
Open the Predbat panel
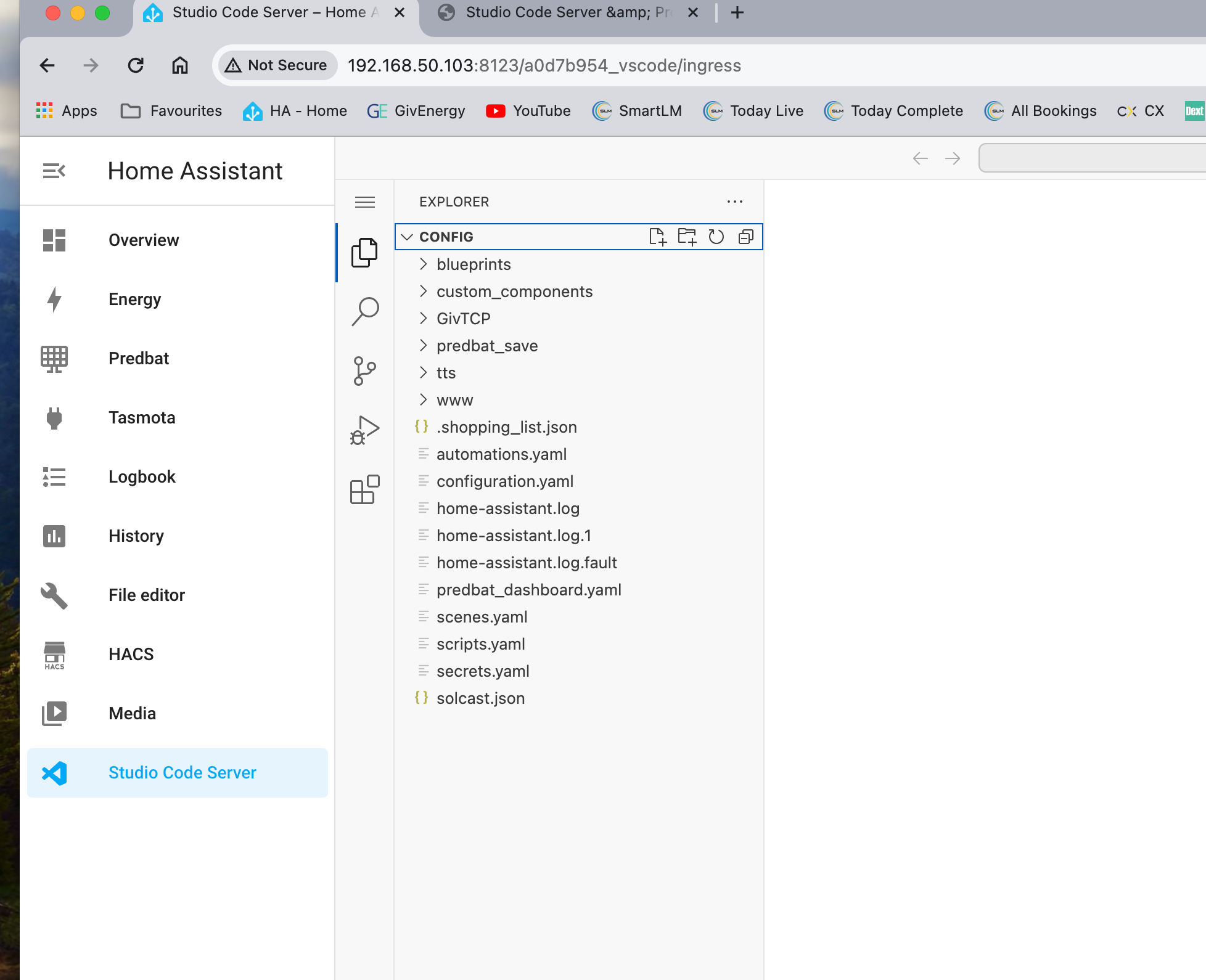(178, 359)
